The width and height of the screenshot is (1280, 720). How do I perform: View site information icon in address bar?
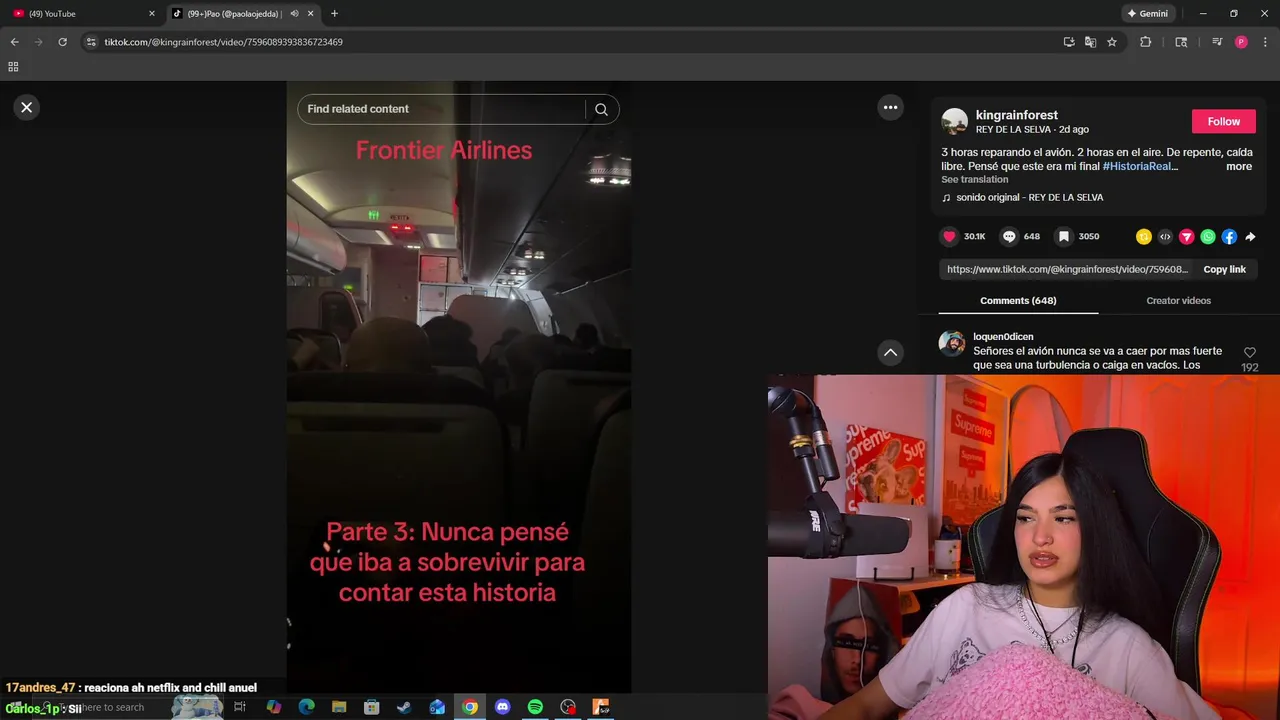pos(91,42)
